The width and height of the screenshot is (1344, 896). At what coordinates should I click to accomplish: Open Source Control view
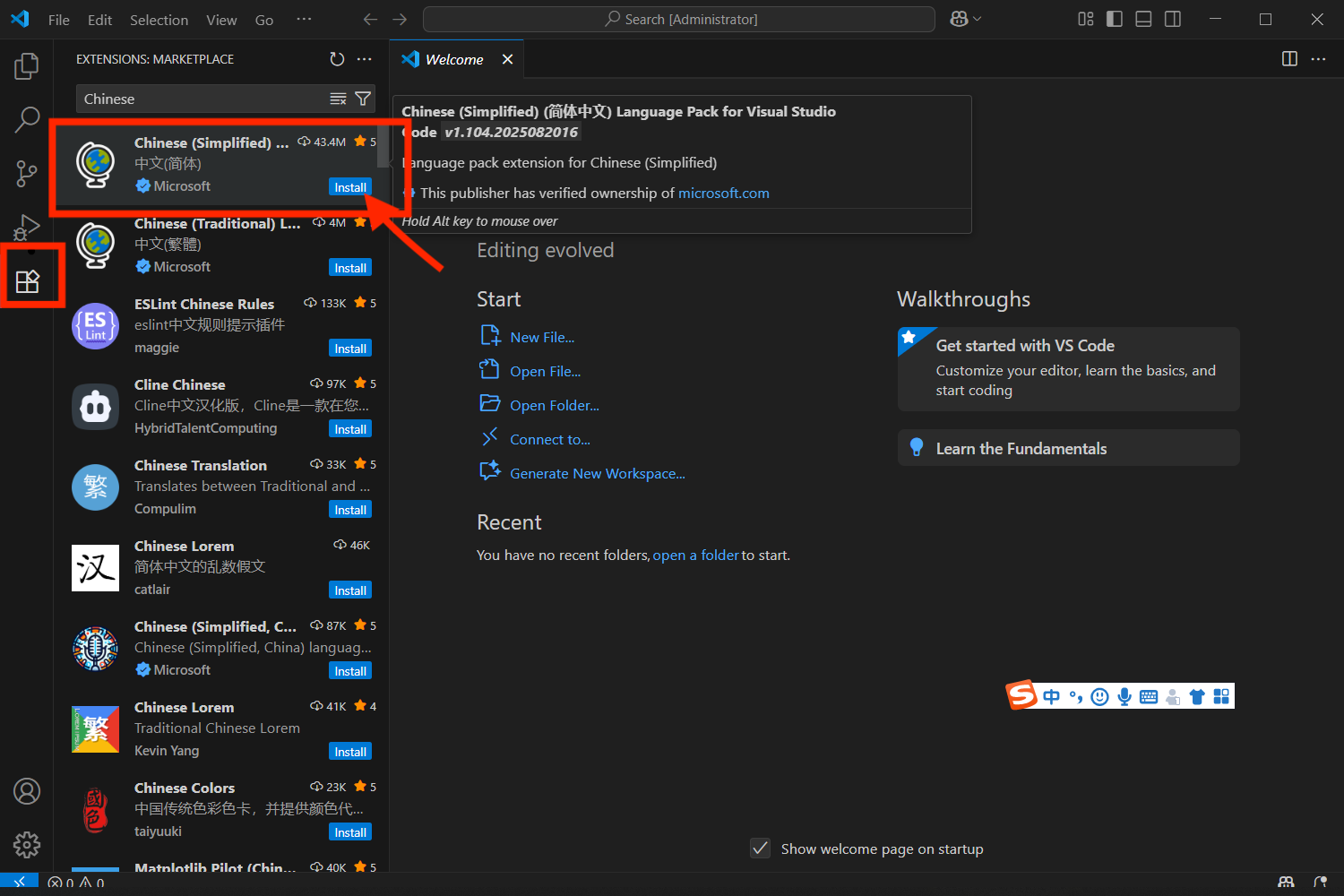click(x=27, y=173)
